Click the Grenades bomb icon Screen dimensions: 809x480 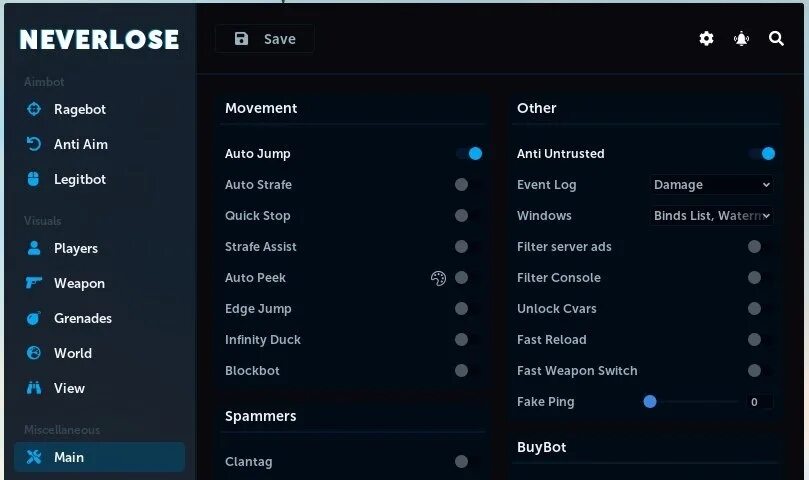34,318
